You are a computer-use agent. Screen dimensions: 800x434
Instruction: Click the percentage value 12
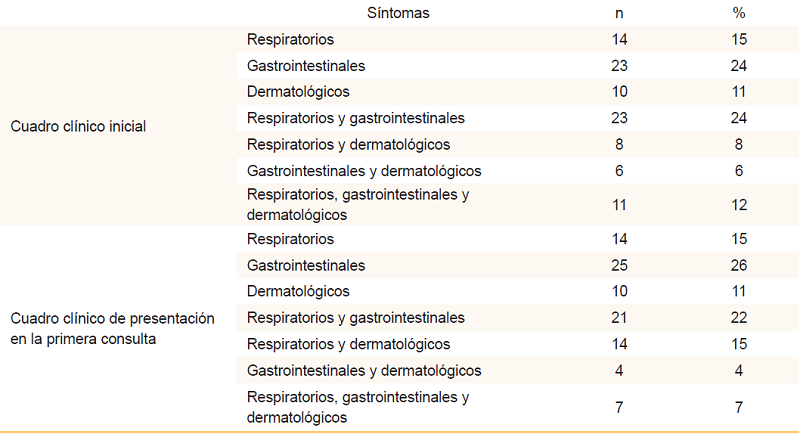(x=740, y=204)
